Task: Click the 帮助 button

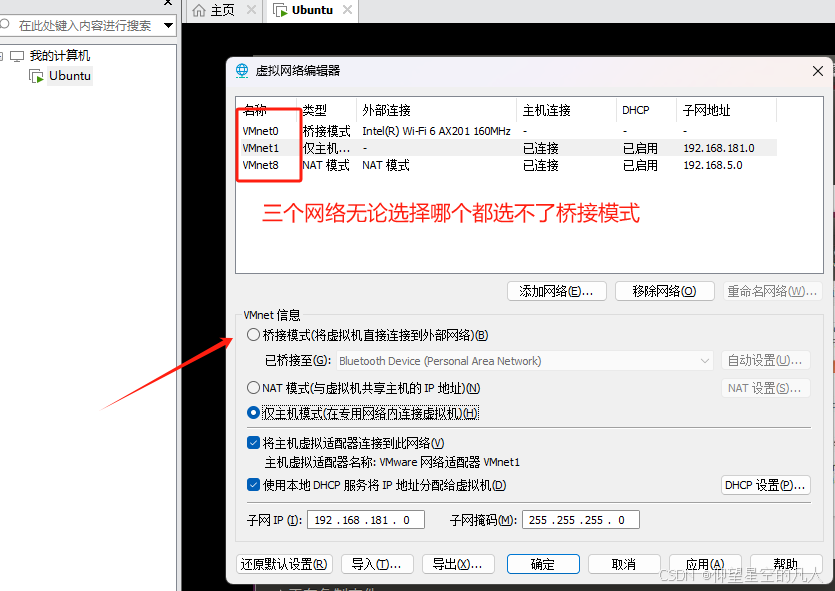Action: pos(786,564)
